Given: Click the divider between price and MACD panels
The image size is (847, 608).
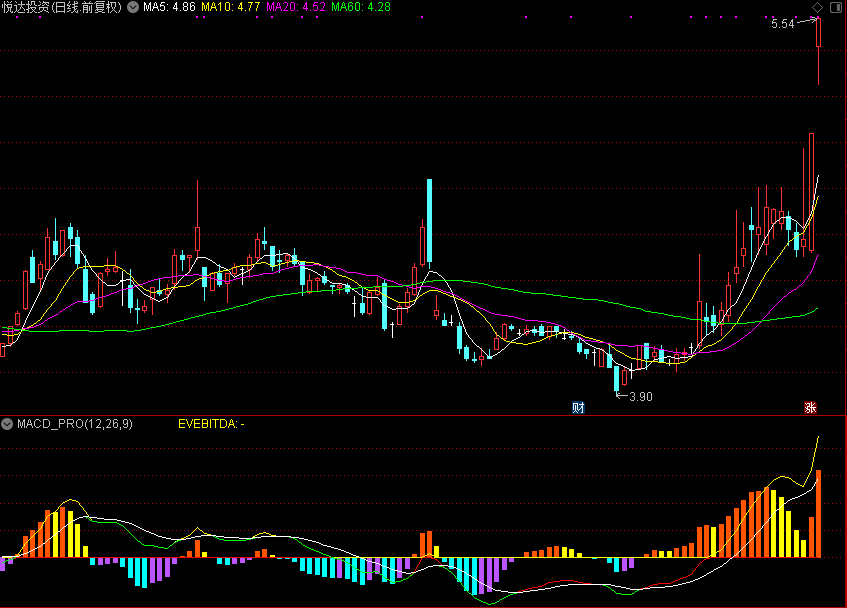Looking at the screenshot, I should [423, 415].
